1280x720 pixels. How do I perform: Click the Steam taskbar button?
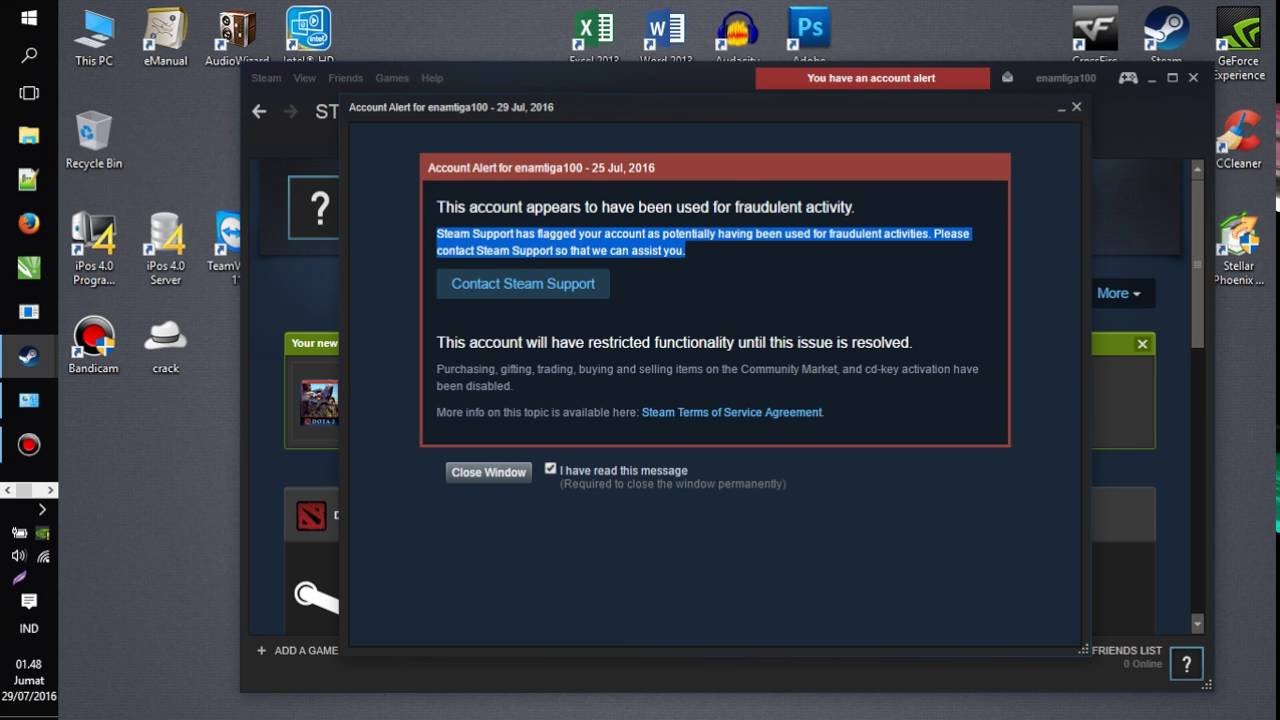(x=29, y=356)
